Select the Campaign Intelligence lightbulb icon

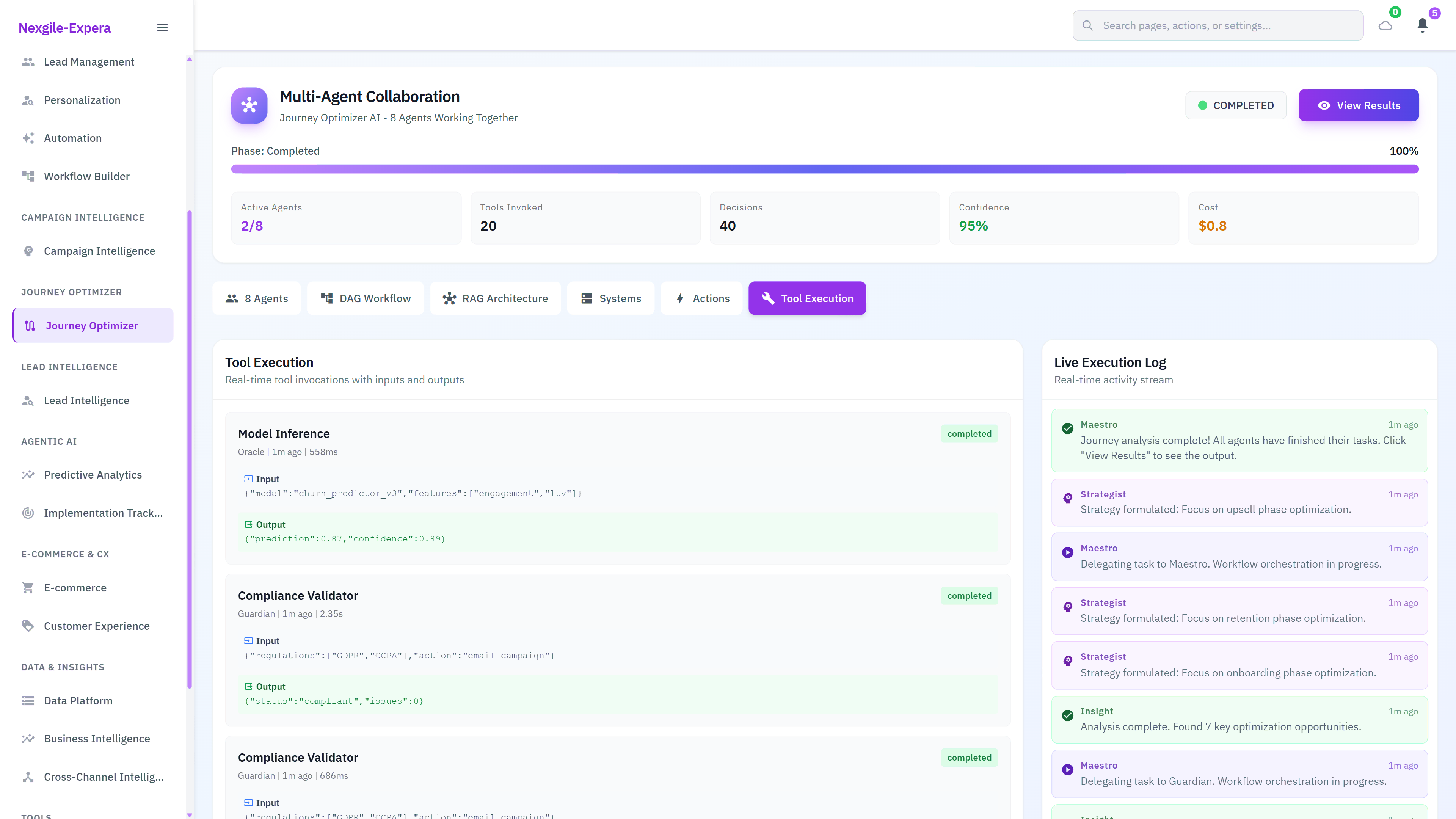tap(28, 251)
